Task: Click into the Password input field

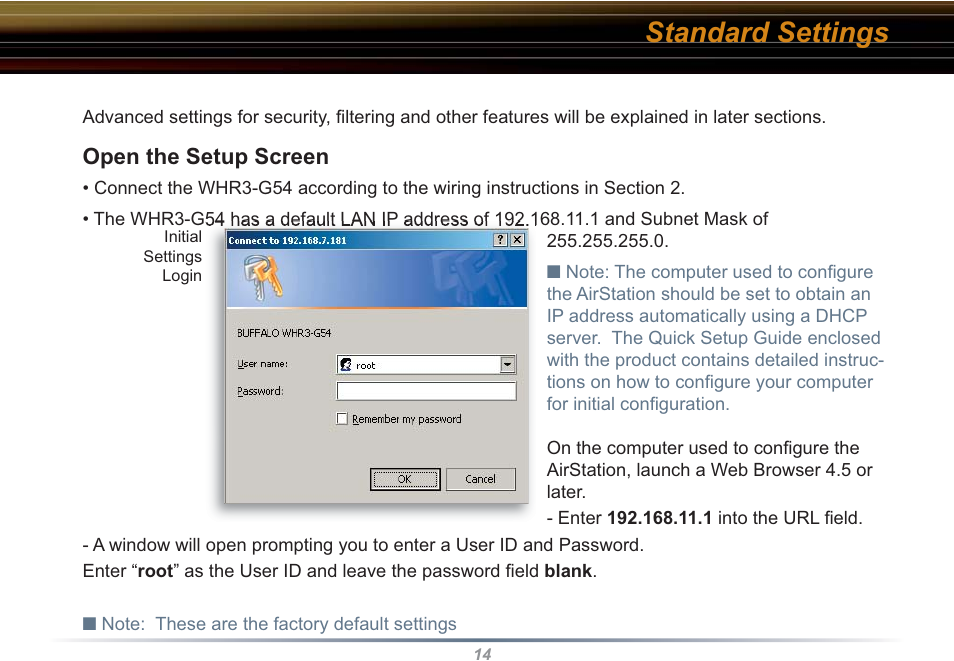Action: pyautogui.click(x=426, y=391)
